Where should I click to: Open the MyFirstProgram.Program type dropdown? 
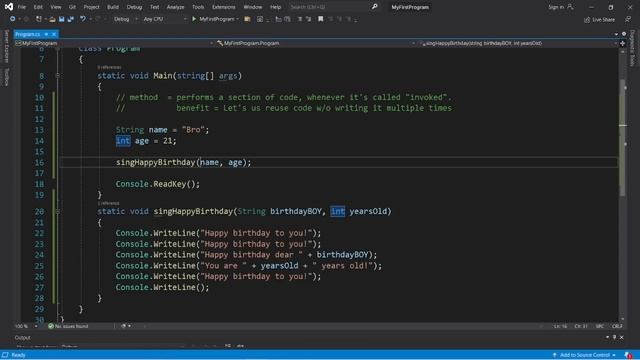click(316, 43)
